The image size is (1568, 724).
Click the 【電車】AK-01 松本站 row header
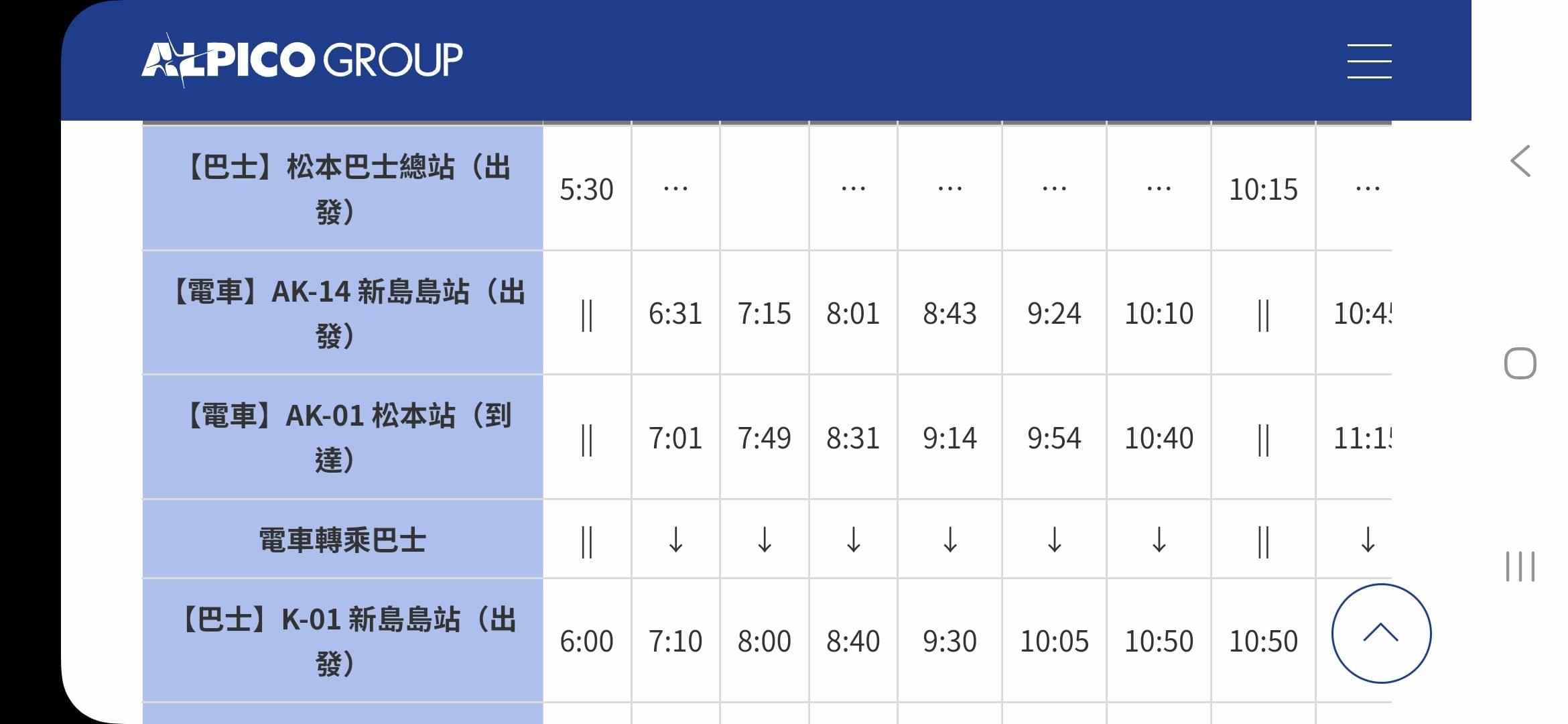[342, 437]
